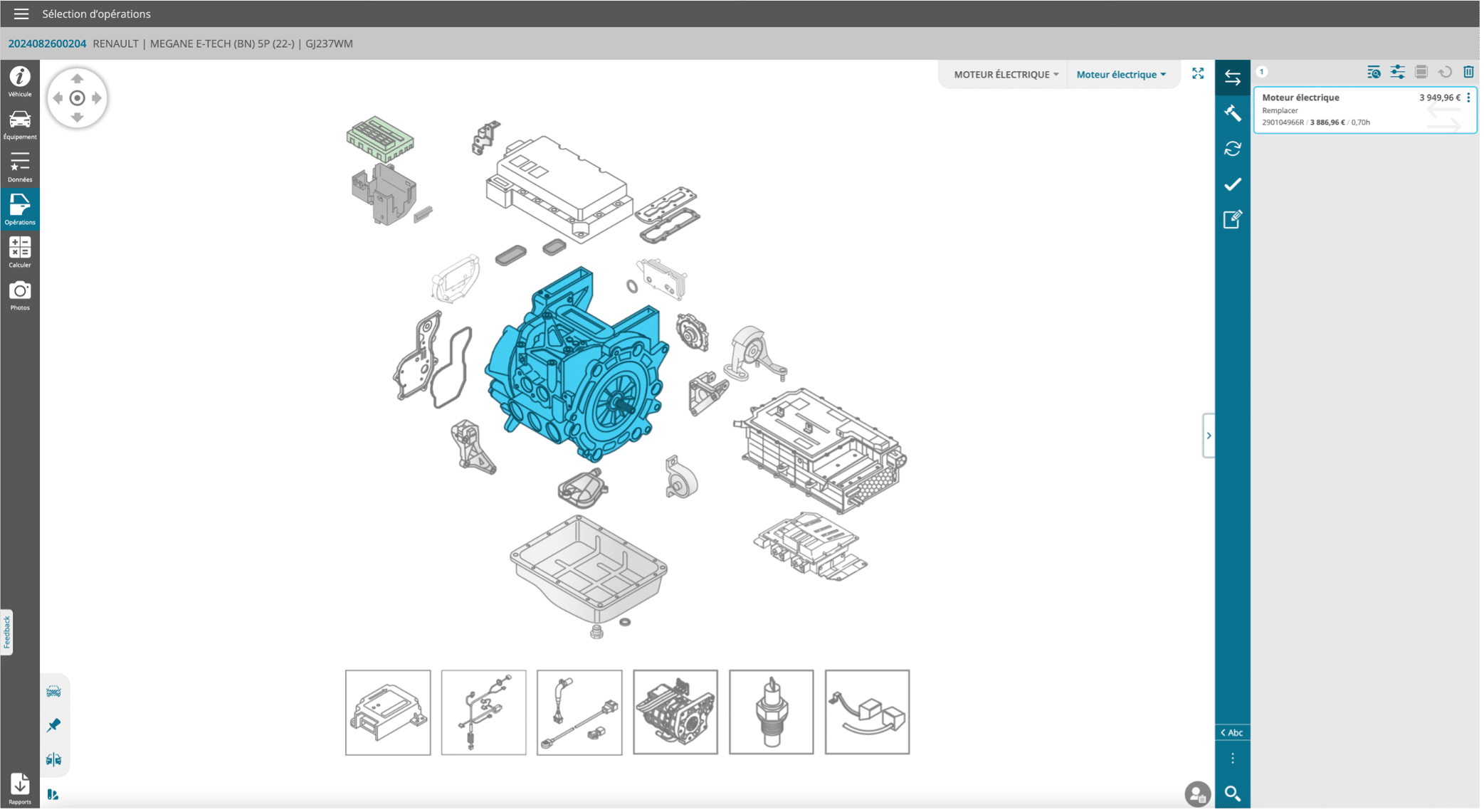Open the Moteur électrique subcategory dropdown

pyautogui.click(x=1121, y=74)
